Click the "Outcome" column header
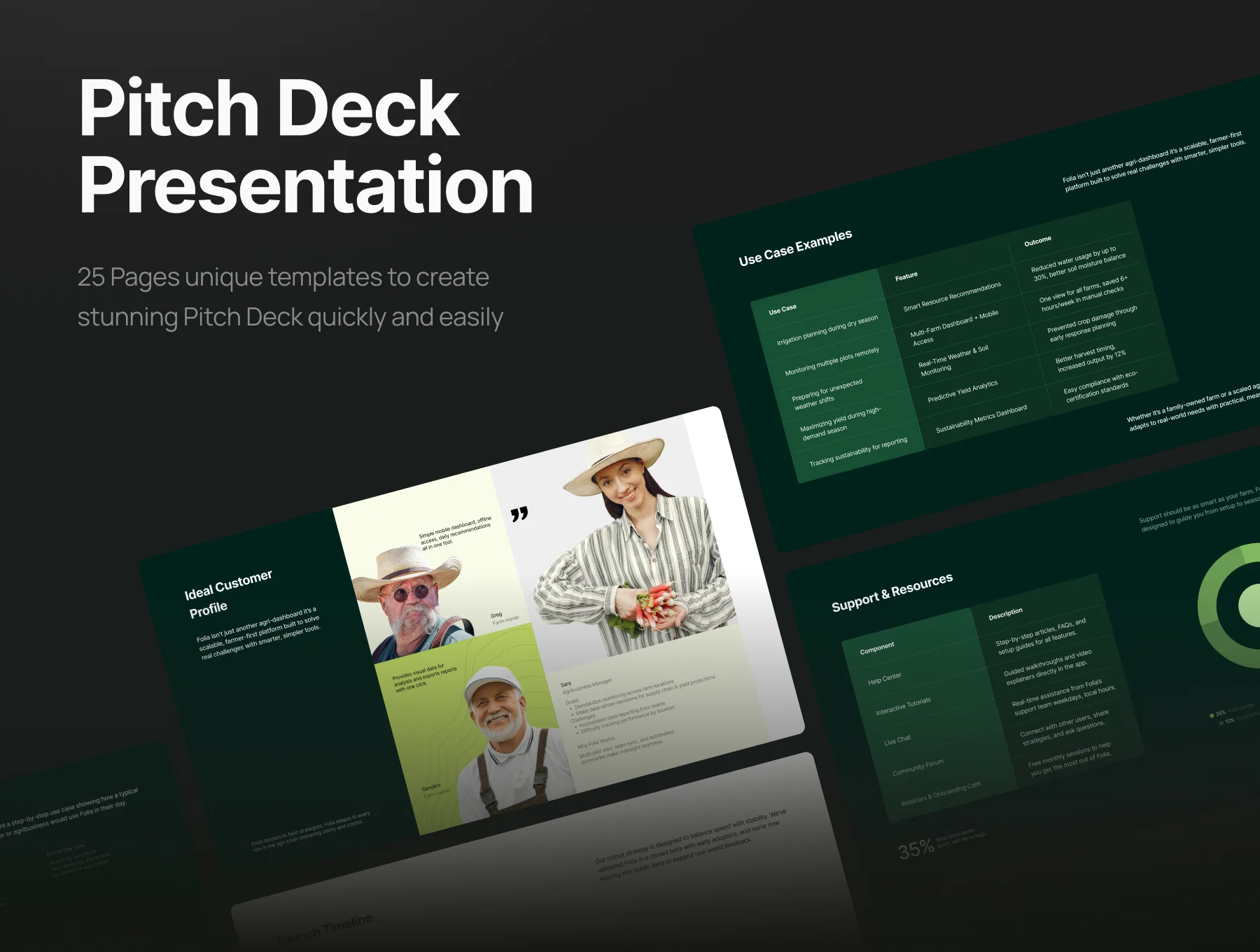 click(x=1037, y=241)
